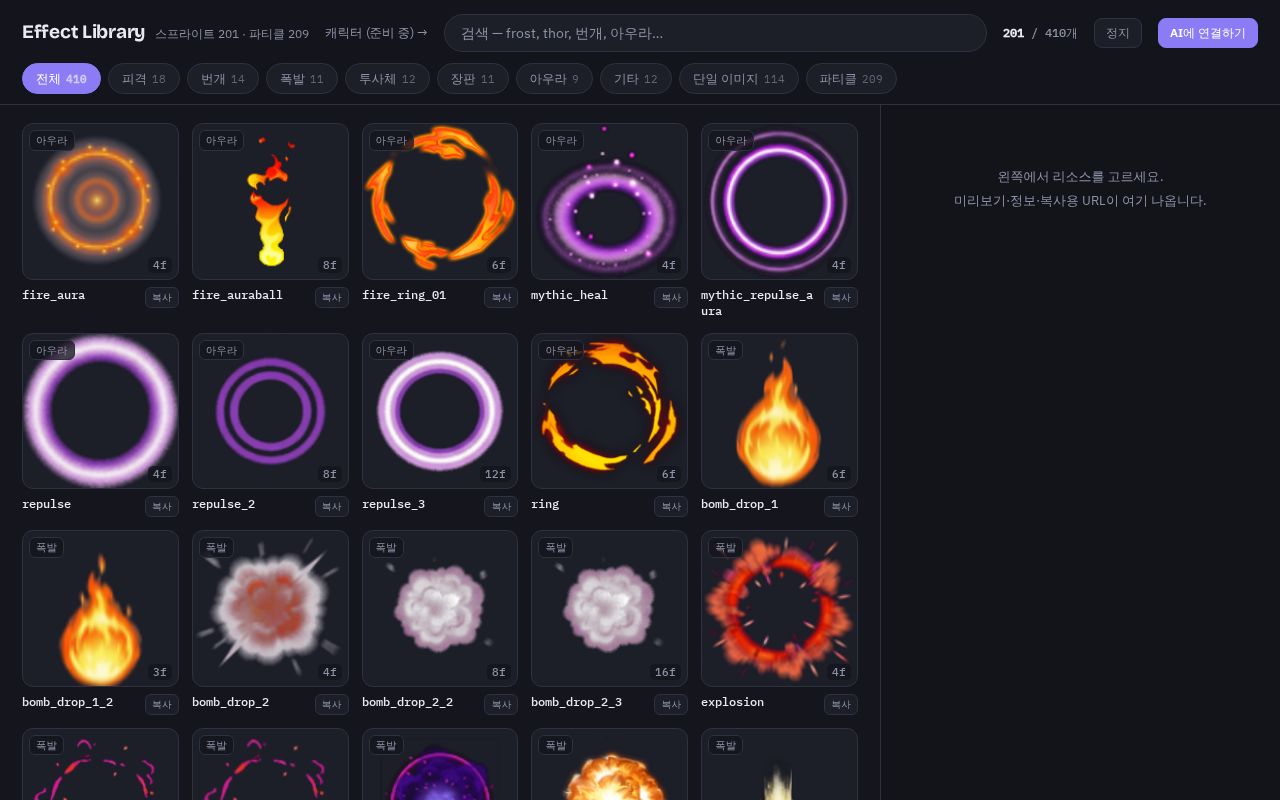This screenshot has height=800, width=1280.
Task: Click the 16f frame badge on bomb_drop_2_3
Action: click(665, 672)
